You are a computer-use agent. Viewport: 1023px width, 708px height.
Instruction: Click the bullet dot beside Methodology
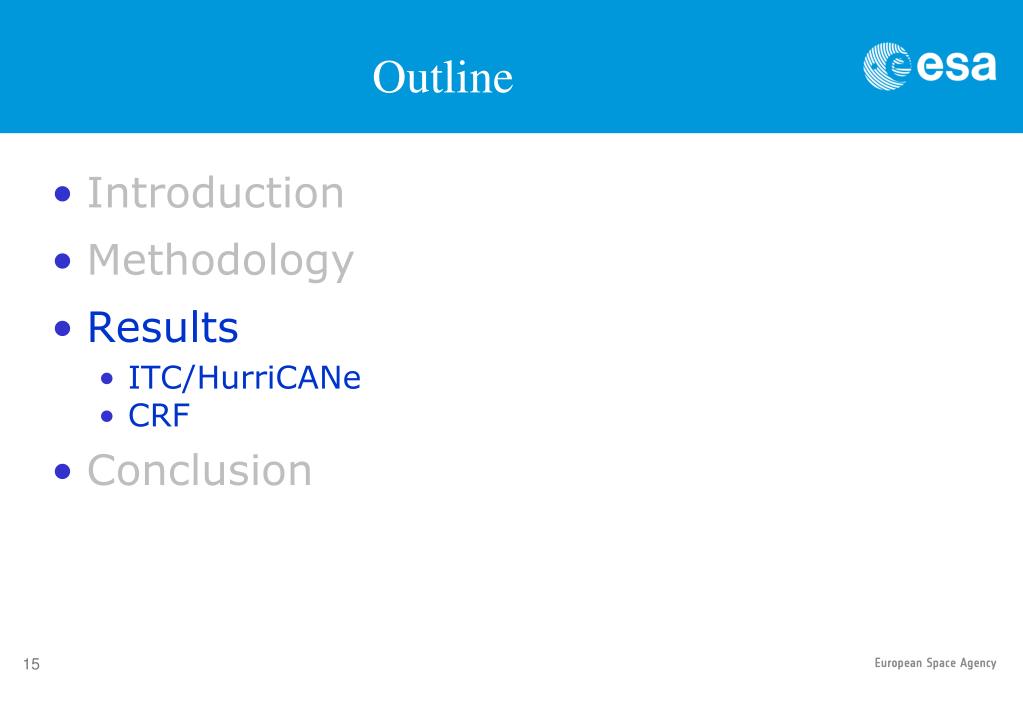coord(63,261)
